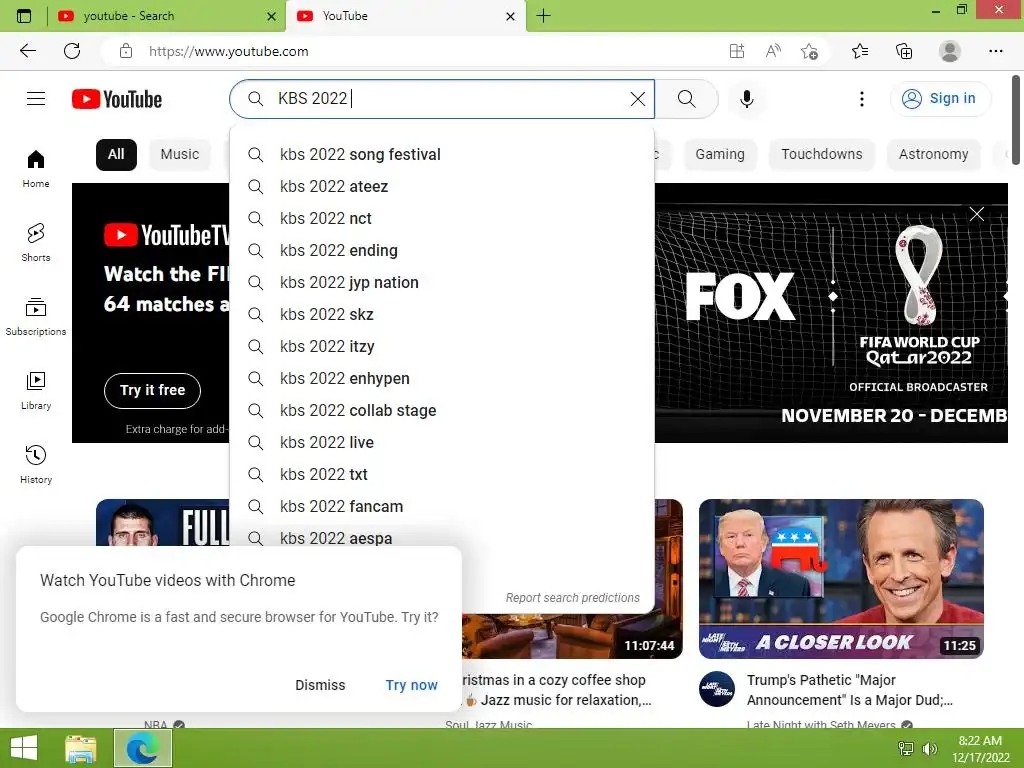Open File Explorer from the taskbar

pos(80,748)
